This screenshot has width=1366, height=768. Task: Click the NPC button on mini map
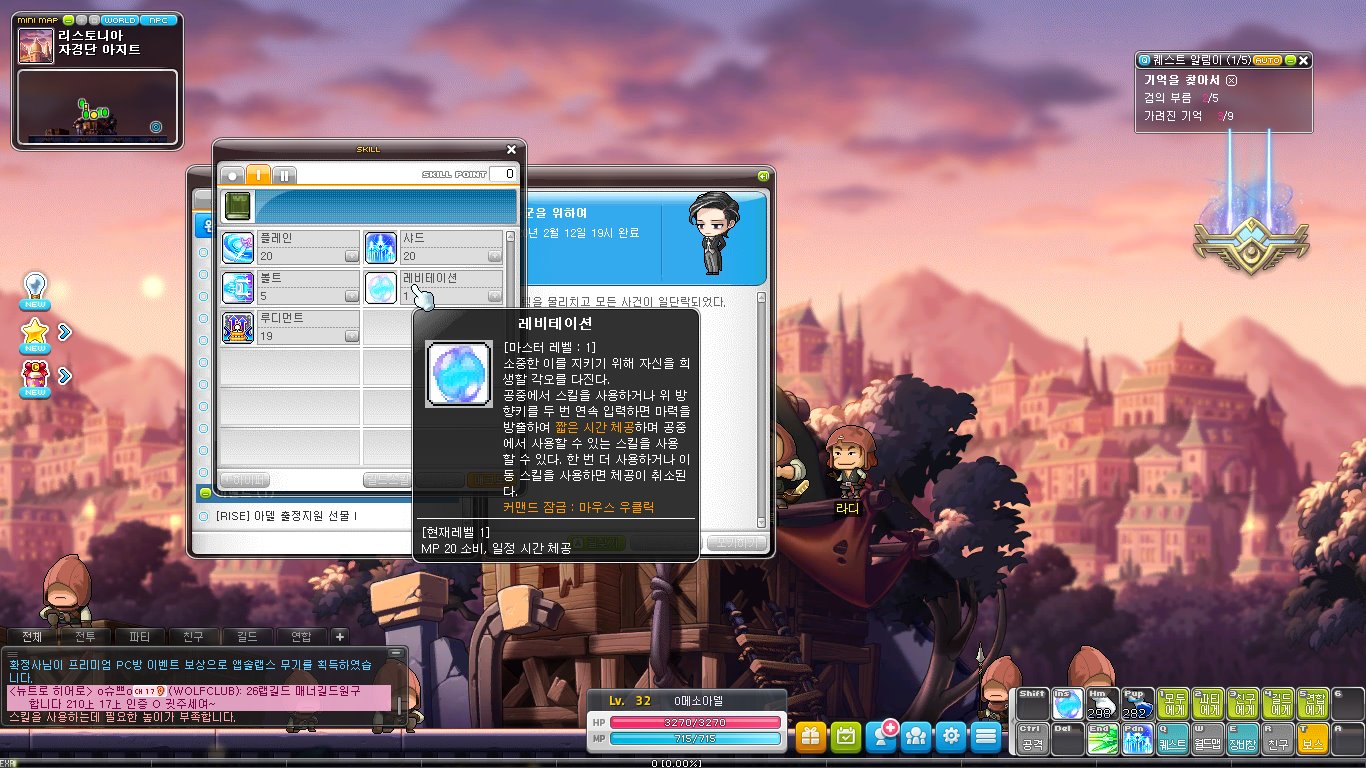tap(156, 20)
